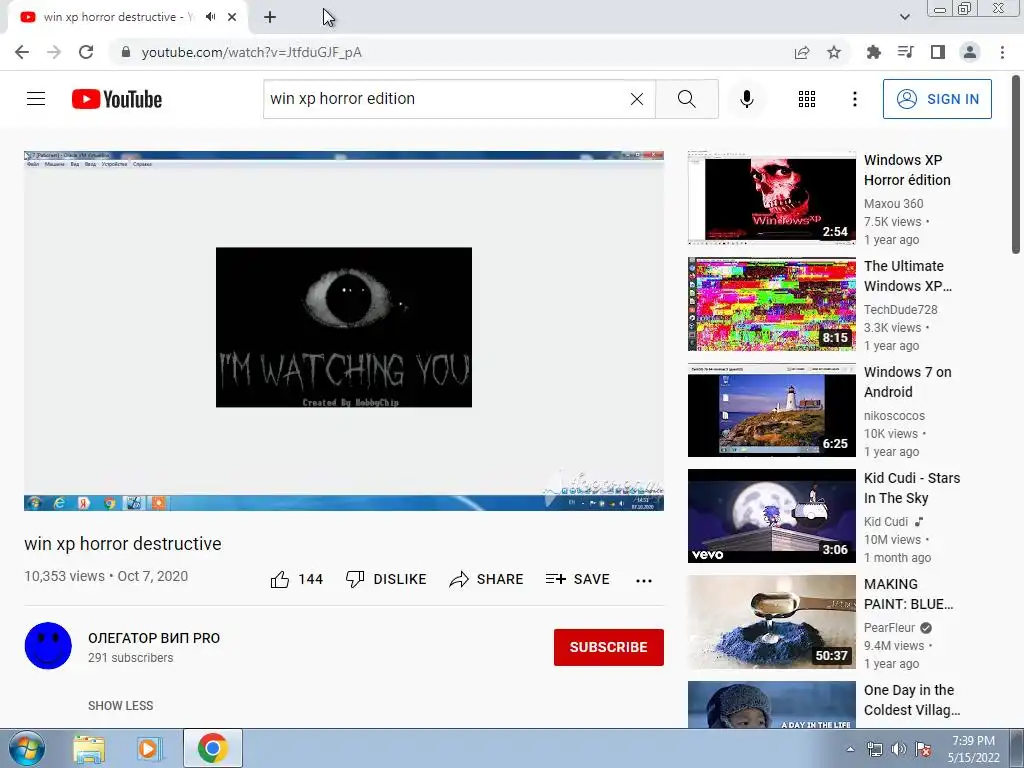Click in the search input field
The image size is (1024, 768).
pos(447,99)
